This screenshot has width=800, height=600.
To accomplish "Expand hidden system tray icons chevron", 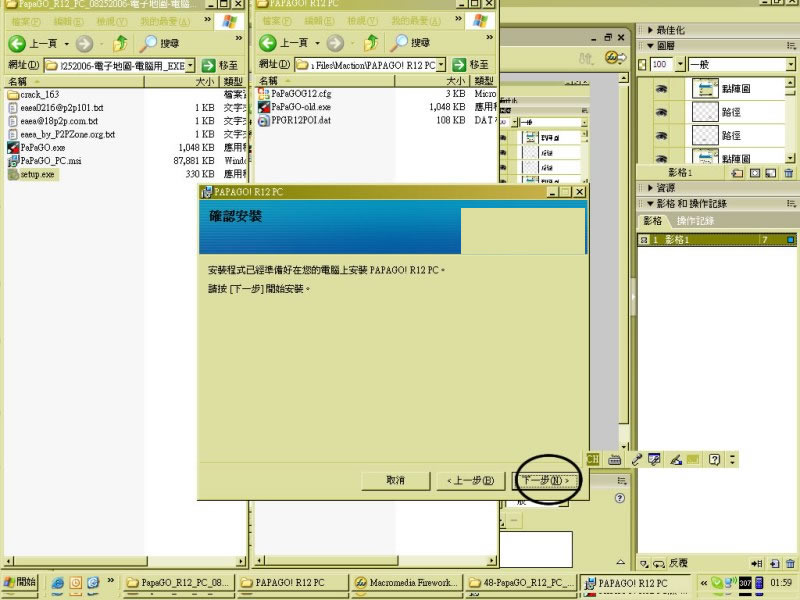I will click(704, 583).
